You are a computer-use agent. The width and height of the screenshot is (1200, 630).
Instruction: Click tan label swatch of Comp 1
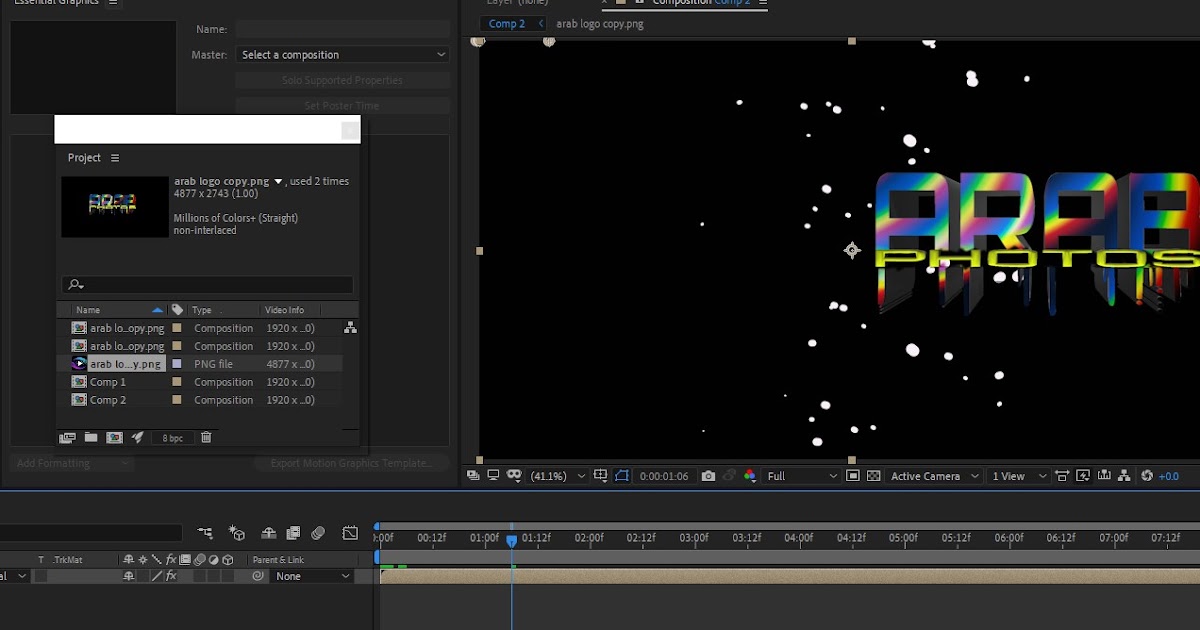177,382
